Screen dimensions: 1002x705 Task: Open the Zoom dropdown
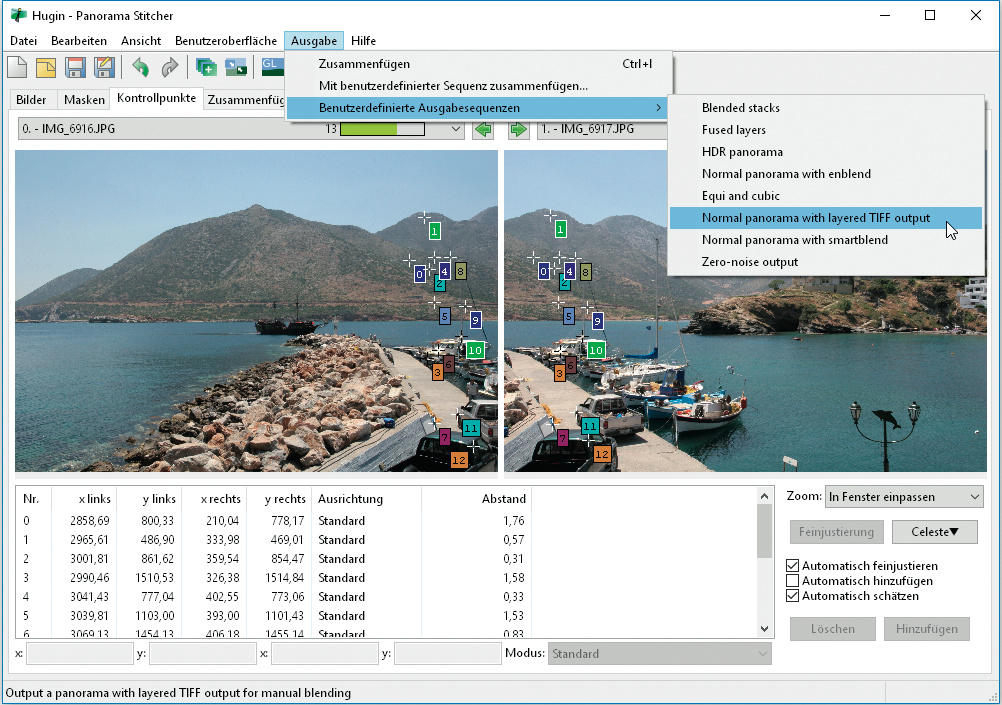tap(904, 497)
